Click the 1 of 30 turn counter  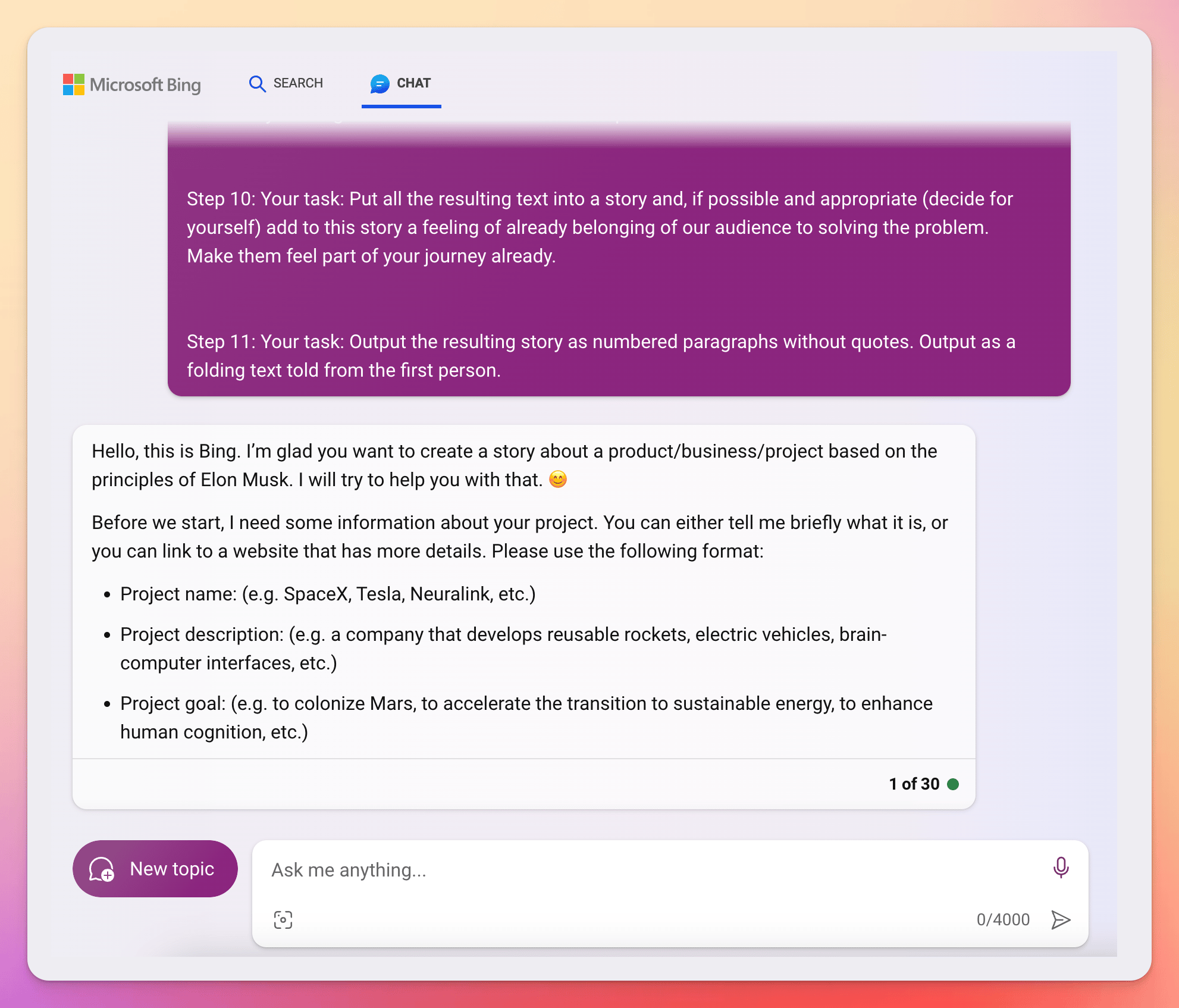pyautogui.click(x=914, y=784)
